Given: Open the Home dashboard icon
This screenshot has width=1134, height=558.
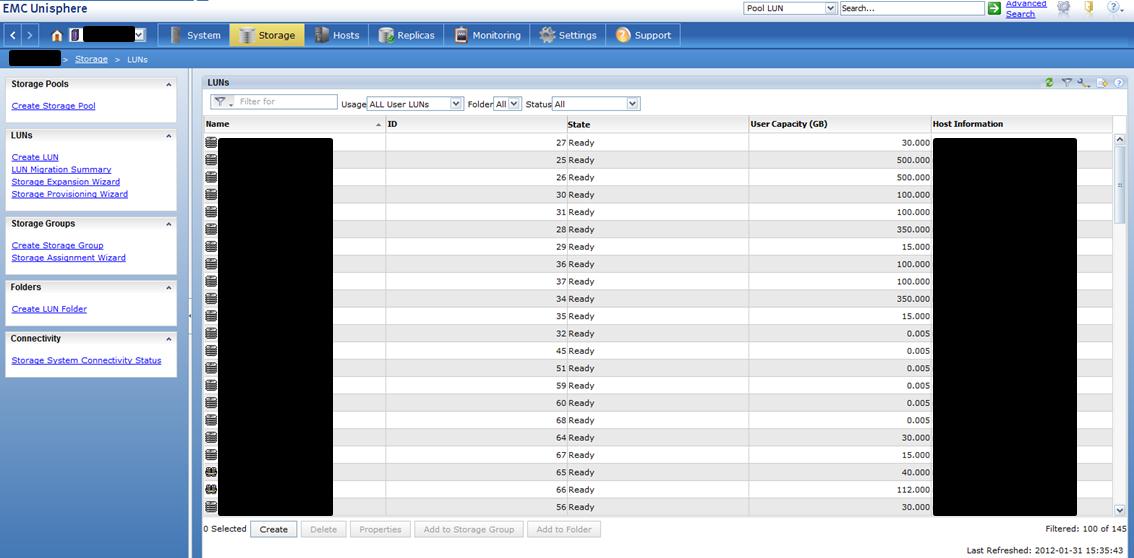Looking at the screenshot, I should click(56, 35).
